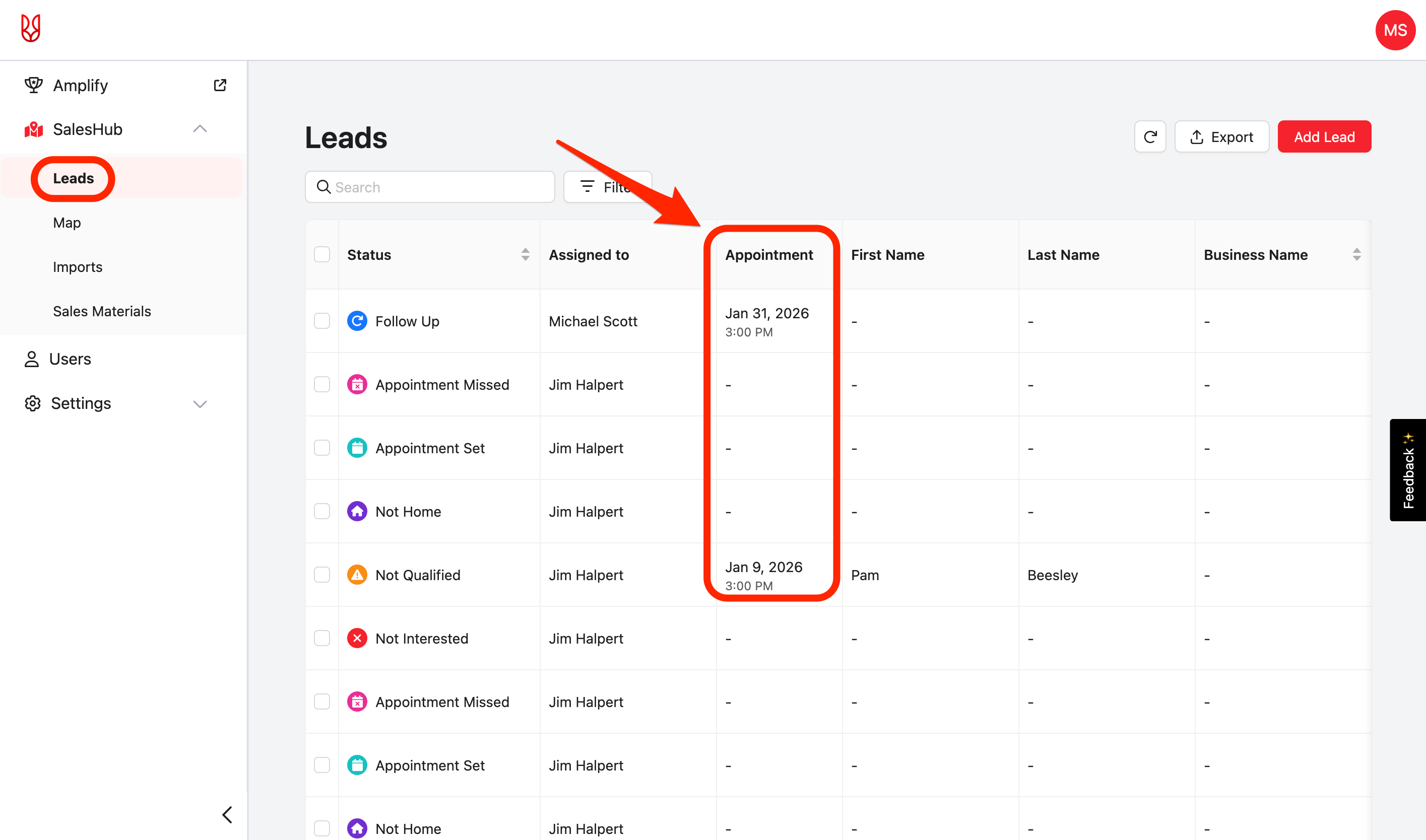Click the Export button
Image resolution: width=1426 pixels, height=840 pixels.
(1221, 136)
